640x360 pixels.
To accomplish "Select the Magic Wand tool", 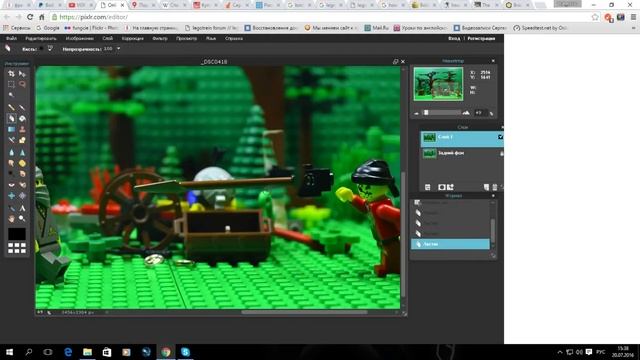I will [11, 95].
